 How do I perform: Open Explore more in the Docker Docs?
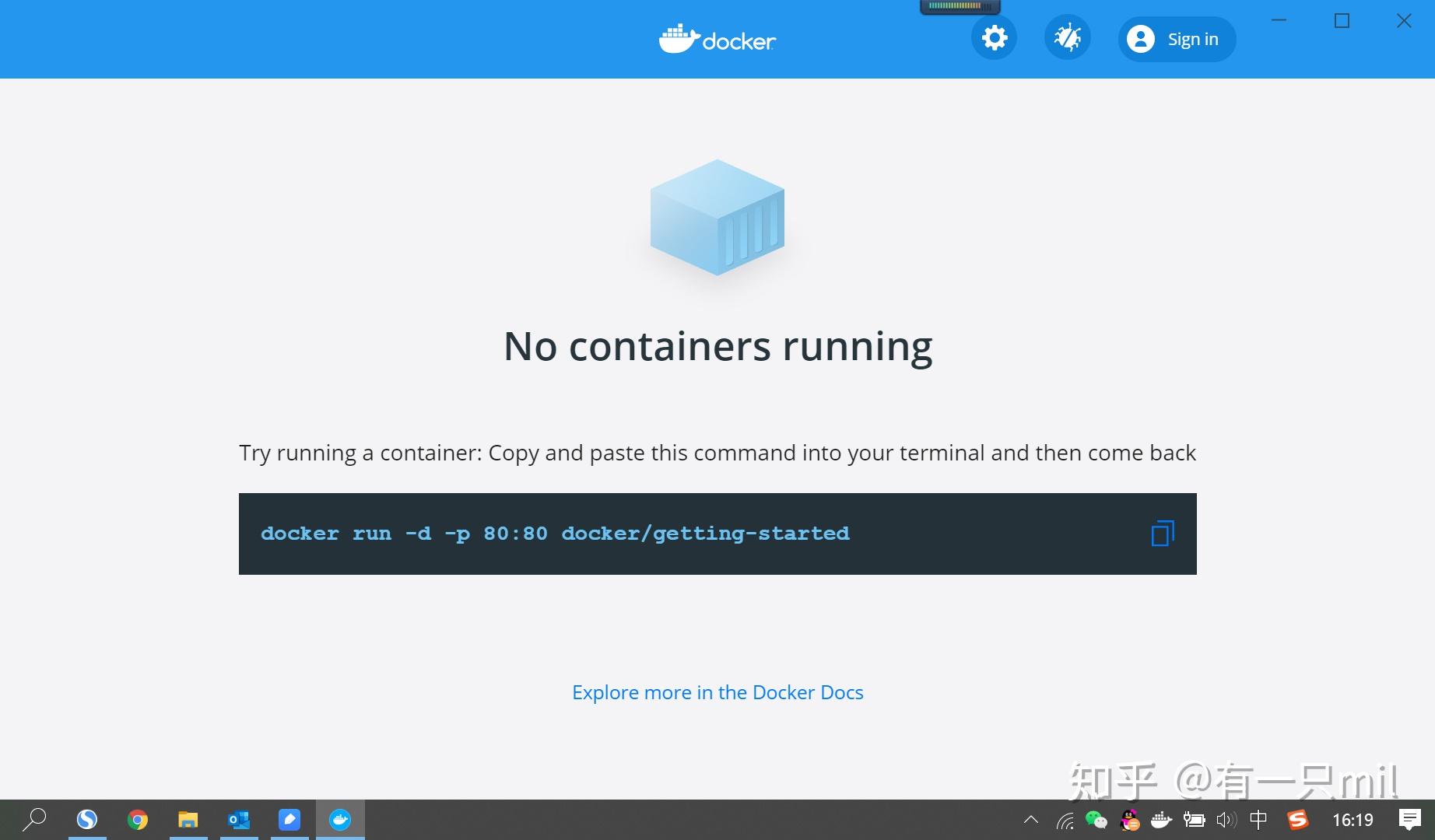[717, 692]
